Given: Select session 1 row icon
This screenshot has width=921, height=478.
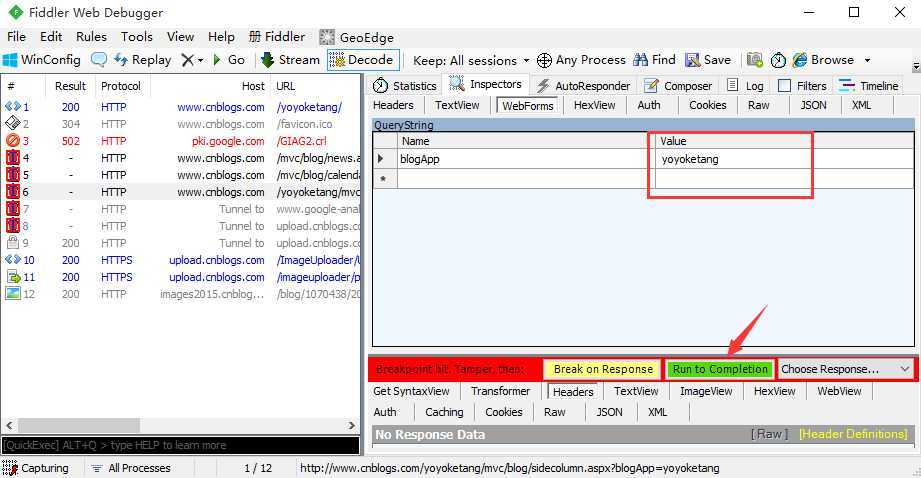Looking at the screenshot, I should 12,107.
